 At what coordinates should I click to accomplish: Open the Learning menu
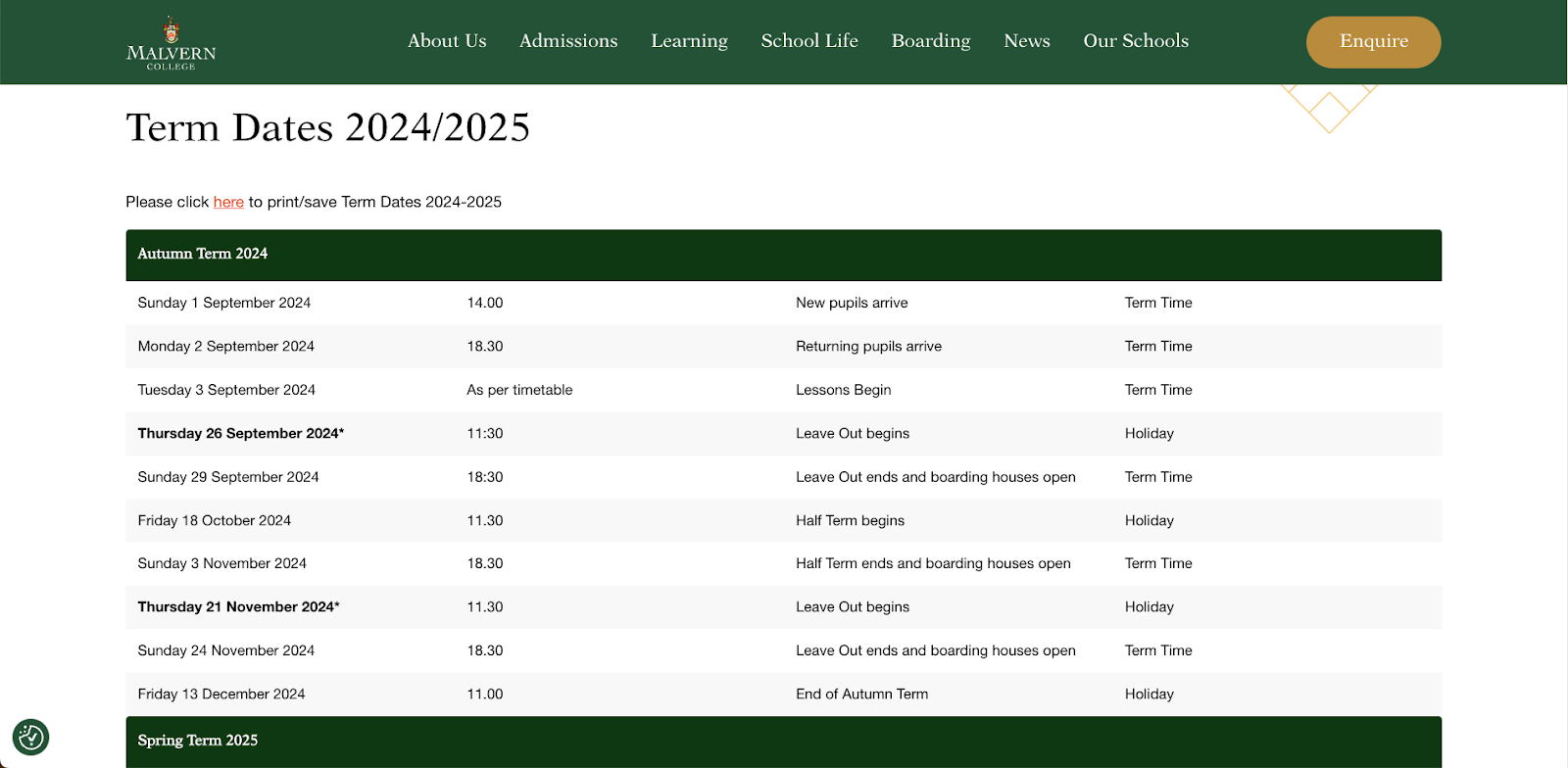point(689,41)
